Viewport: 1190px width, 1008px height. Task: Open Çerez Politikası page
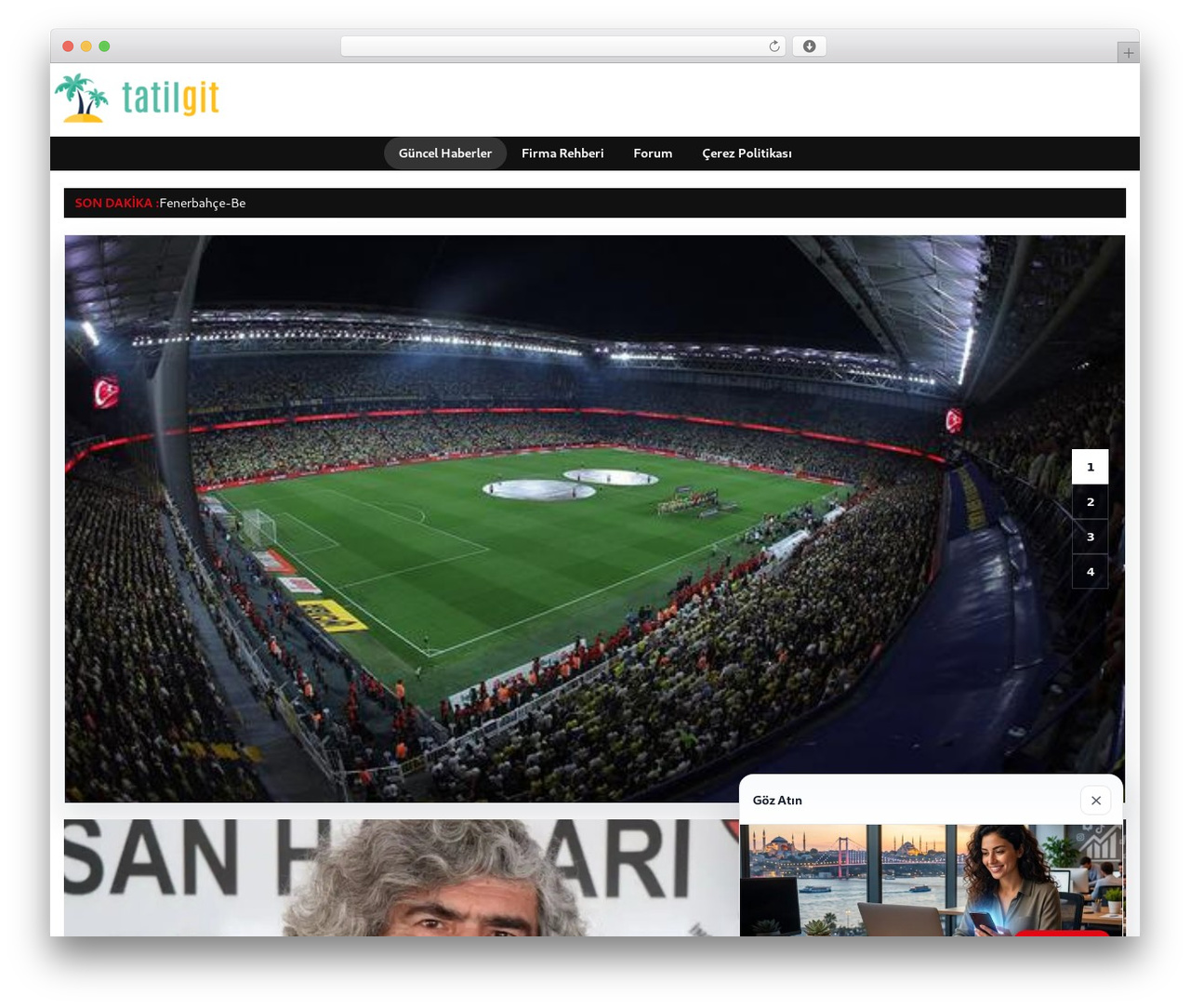(747, 153)
